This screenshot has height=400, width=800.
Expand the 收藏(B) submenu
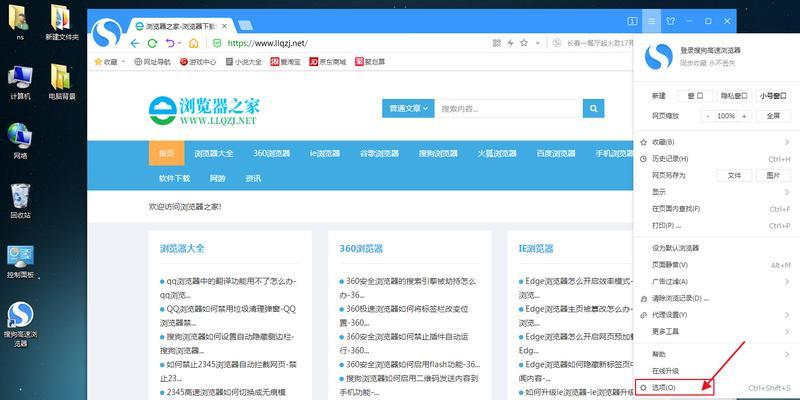[x=716, y=142]
